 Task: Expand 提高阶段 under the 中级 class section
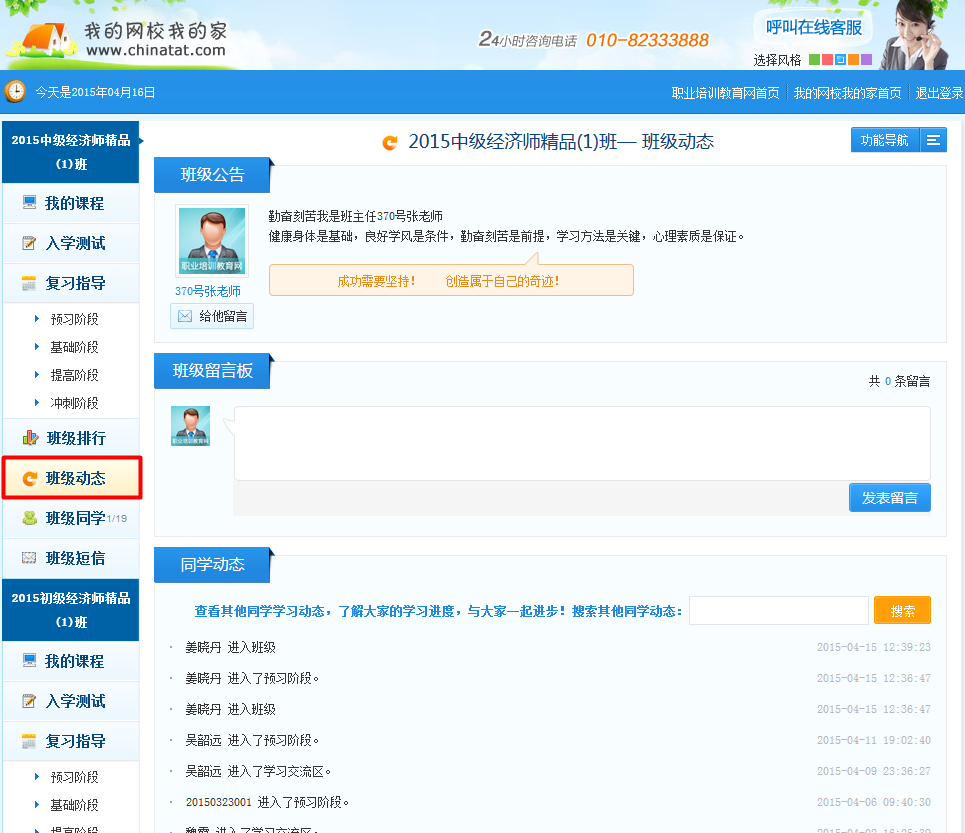pos(74,375)
